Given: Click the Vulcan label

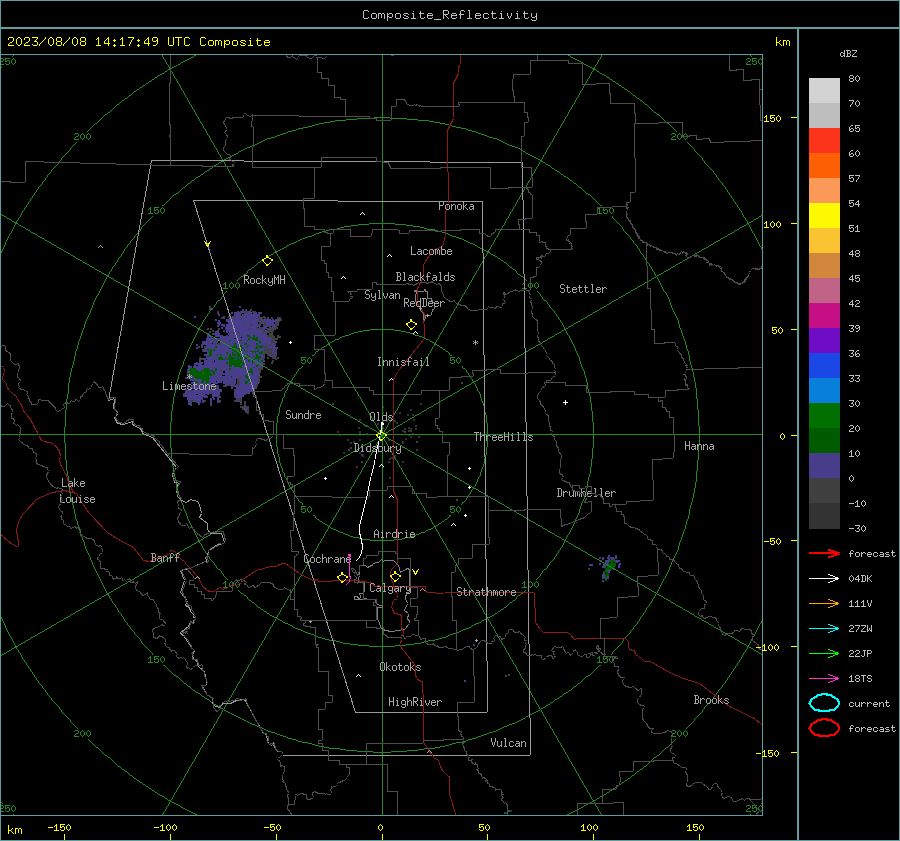Looking at the screenshot, I should coord(508,743).
